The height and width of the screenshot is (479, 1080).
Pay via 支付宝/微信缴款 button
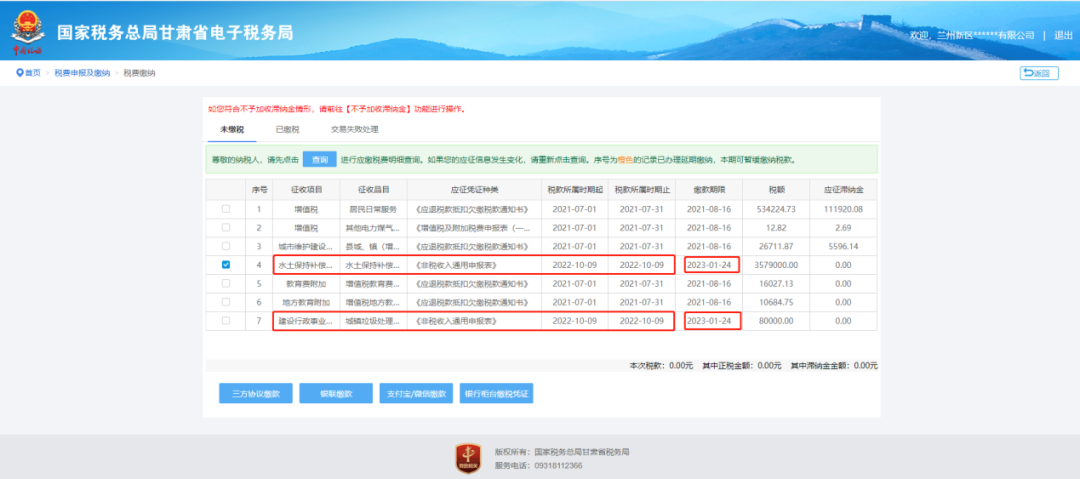[x=415, y=394]
